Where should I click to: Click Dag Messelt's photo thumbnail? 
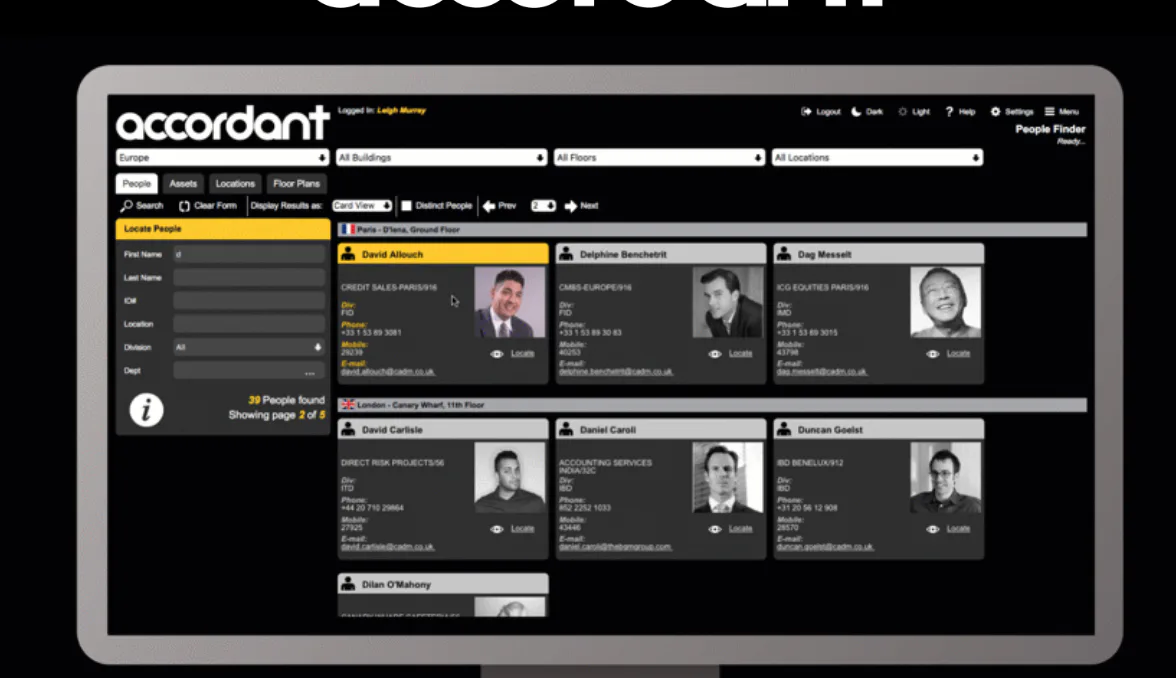[945, 302]
